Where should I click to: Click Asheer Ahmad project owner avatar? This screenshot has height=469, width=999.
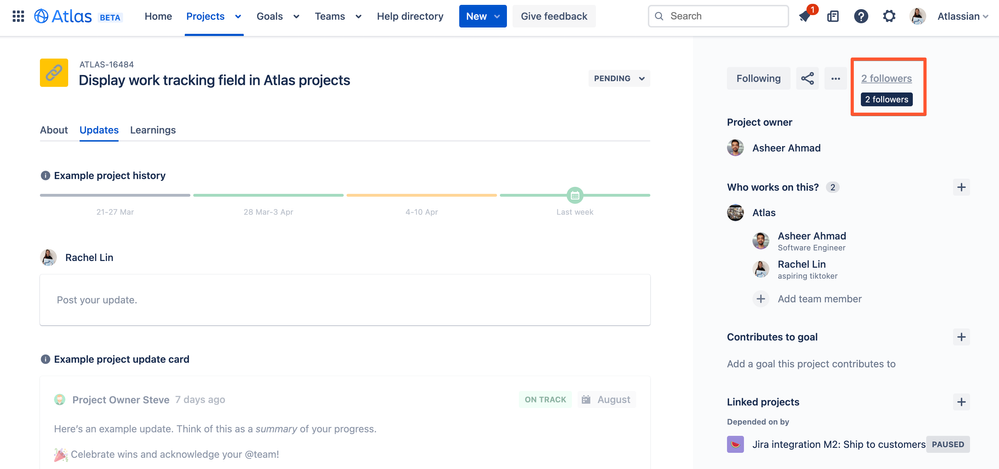(735, 148)
